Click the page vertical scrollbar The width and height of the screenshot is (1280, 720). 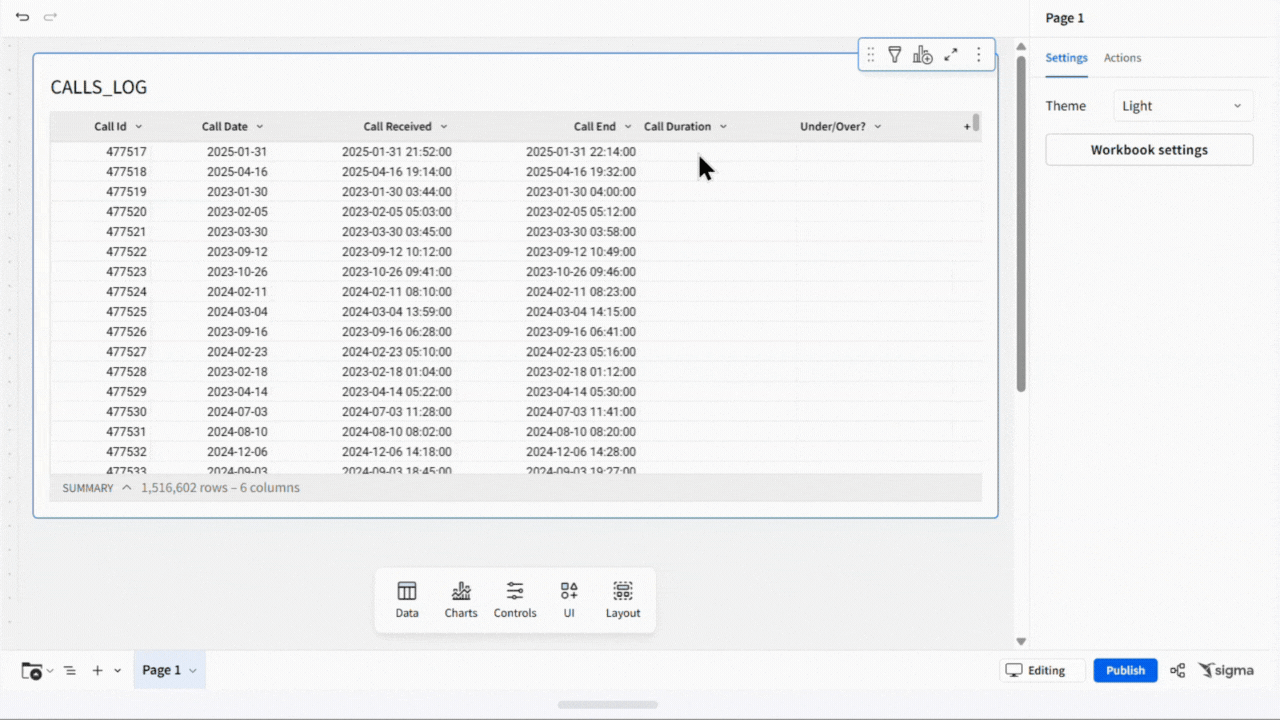pos(1021,224)
